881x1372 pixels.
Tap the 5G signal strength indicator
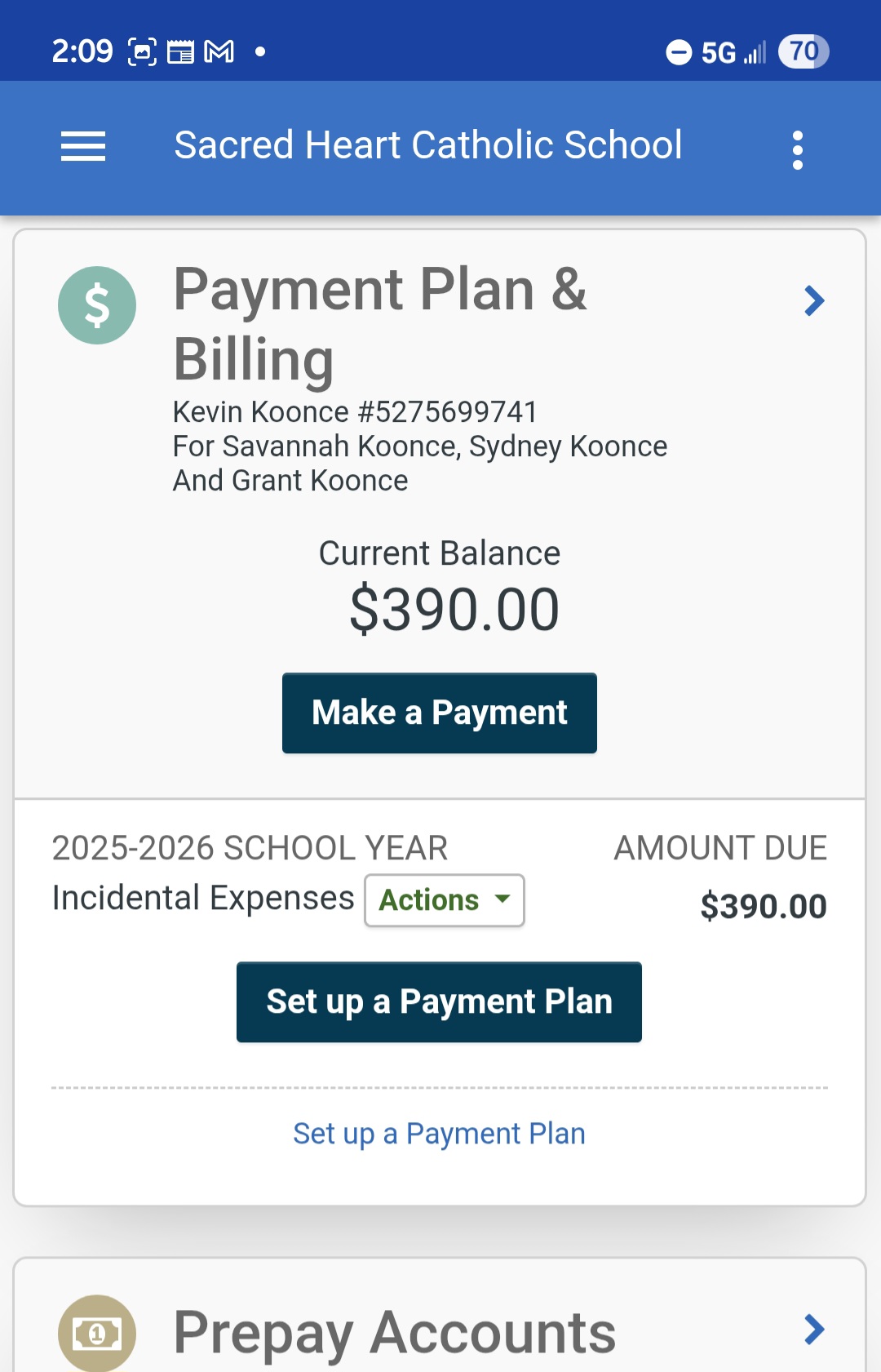(x=733, y=52)
